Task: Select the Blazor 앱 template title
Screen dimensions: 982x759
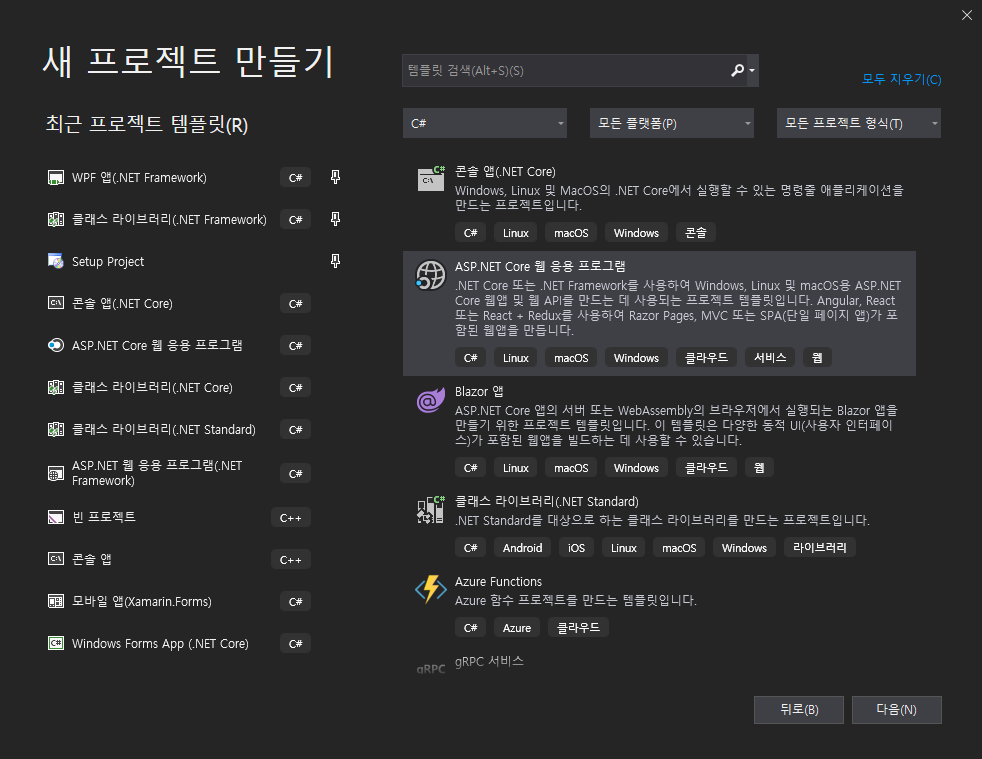Action: [479, 392]
